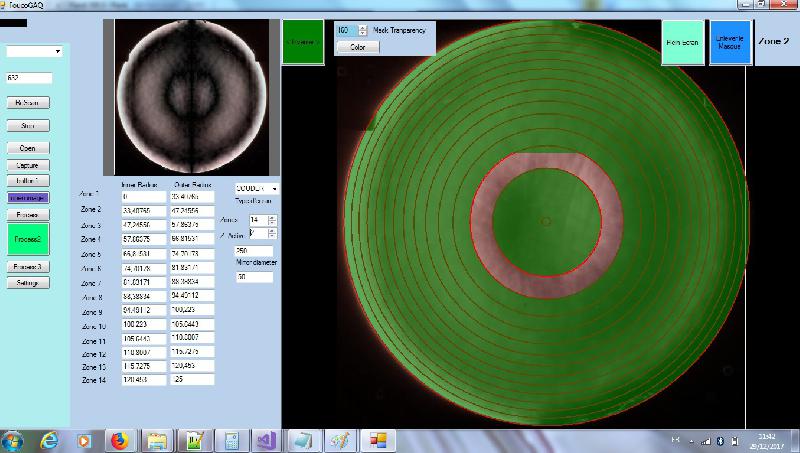The height and width of the screenshot is (453, 800).
Task: Click the Zone 8 outer radius field
Action: [192, 295]
